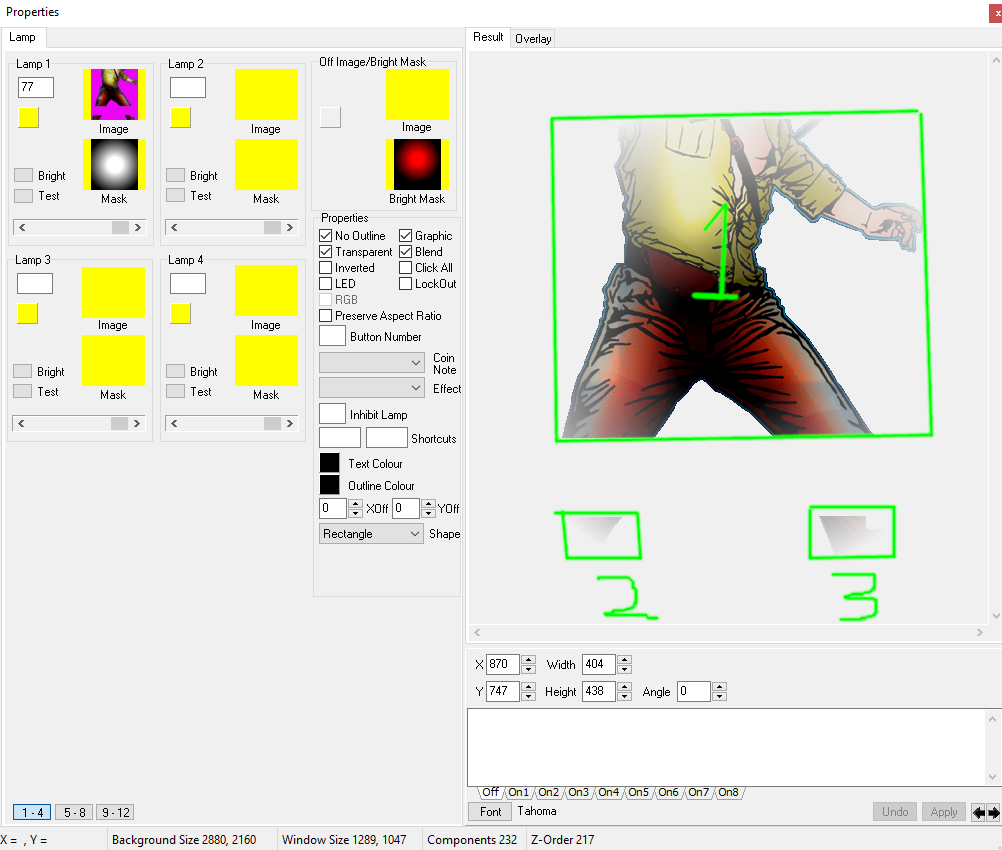Screen dimensions: 1002x850
Task: Uncheck the Transparent checkbox
Action: (326, 252)
